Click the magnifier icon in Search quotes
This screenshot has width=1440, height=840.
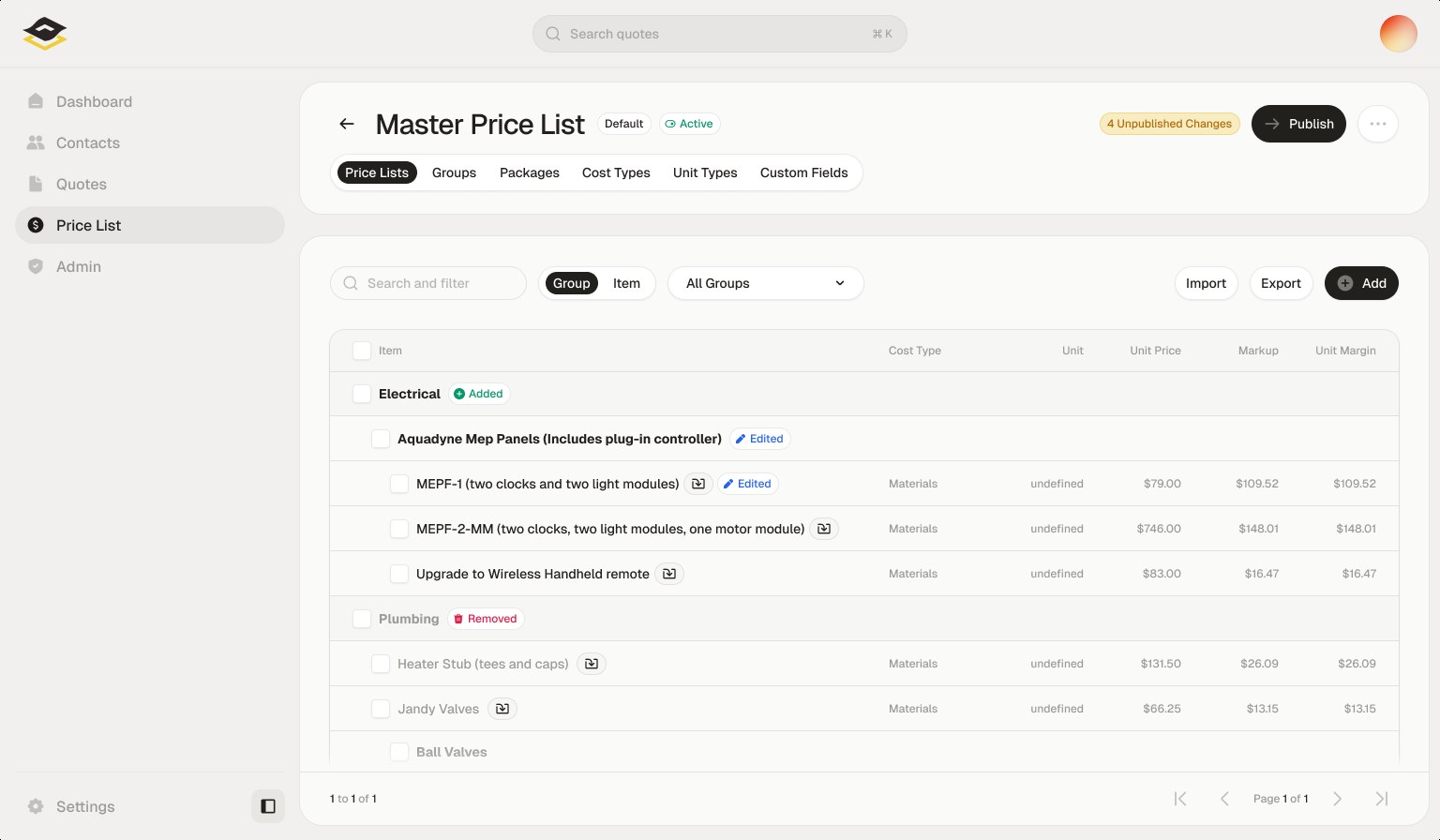(x=553, y=34)
